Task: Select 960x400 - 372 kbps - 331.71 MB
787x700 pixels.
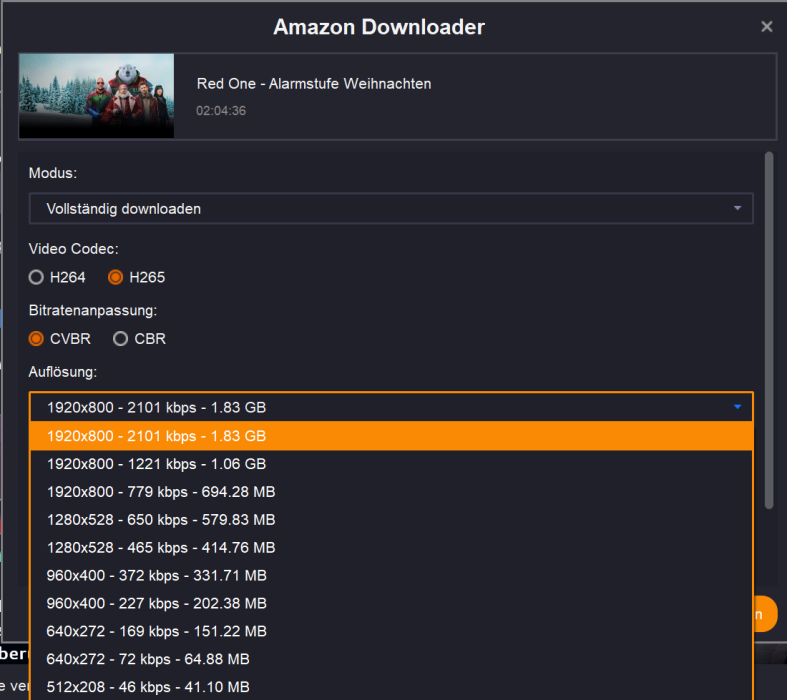Action: tap(391, 575)
